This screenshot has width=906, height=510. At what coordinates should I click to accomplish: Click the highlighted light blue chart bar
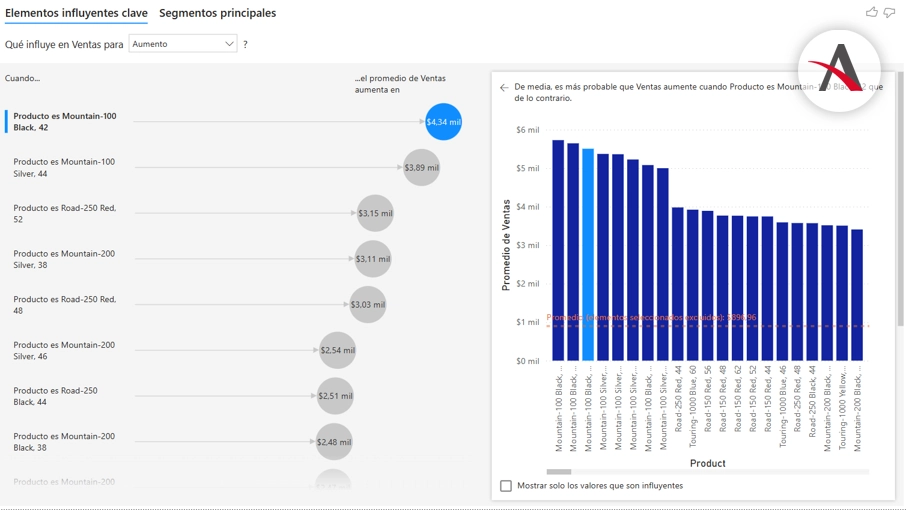tap(588, 255)
